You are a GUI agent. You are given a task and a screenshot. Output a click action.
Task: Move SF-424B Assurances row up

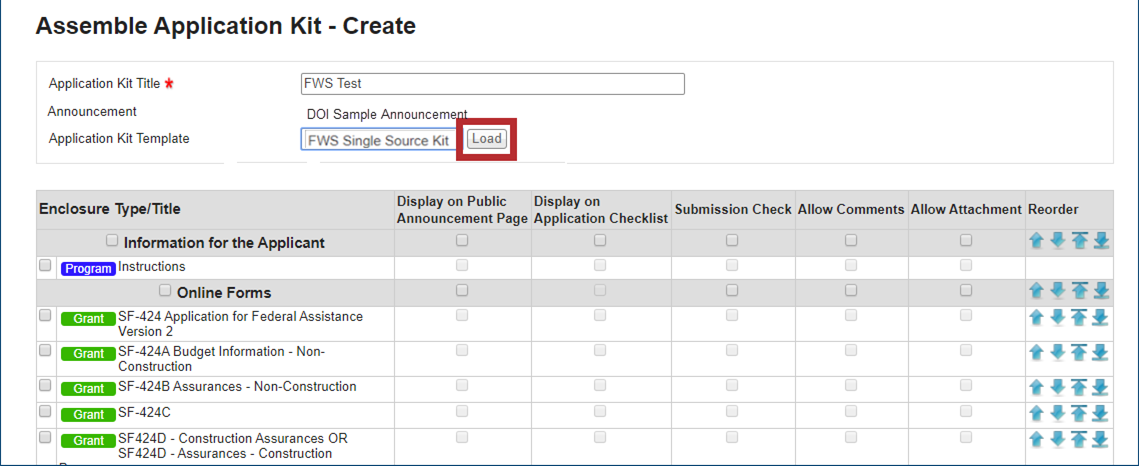click(x=1036, y=387)
